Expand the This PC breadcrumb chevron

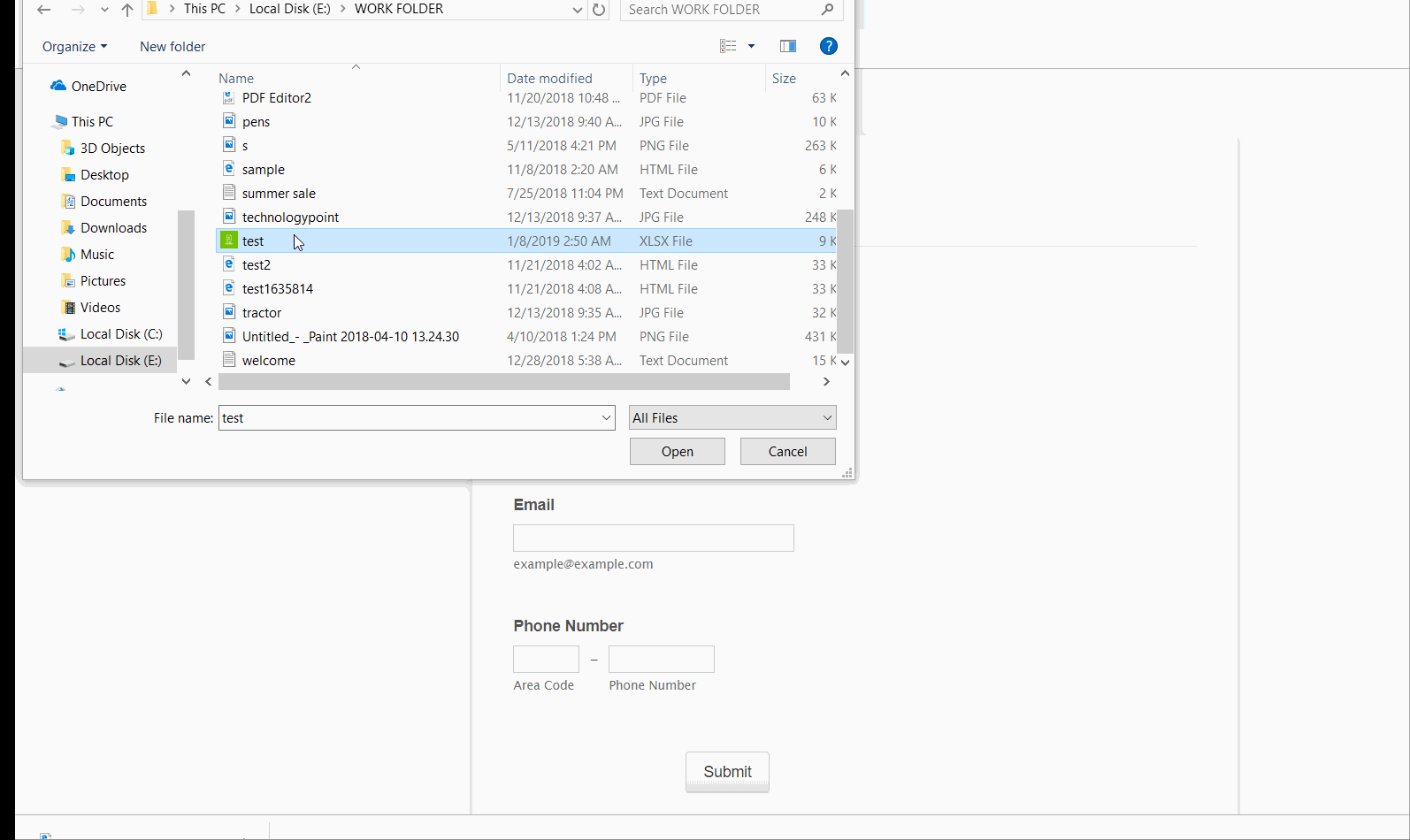click(237, 9)
